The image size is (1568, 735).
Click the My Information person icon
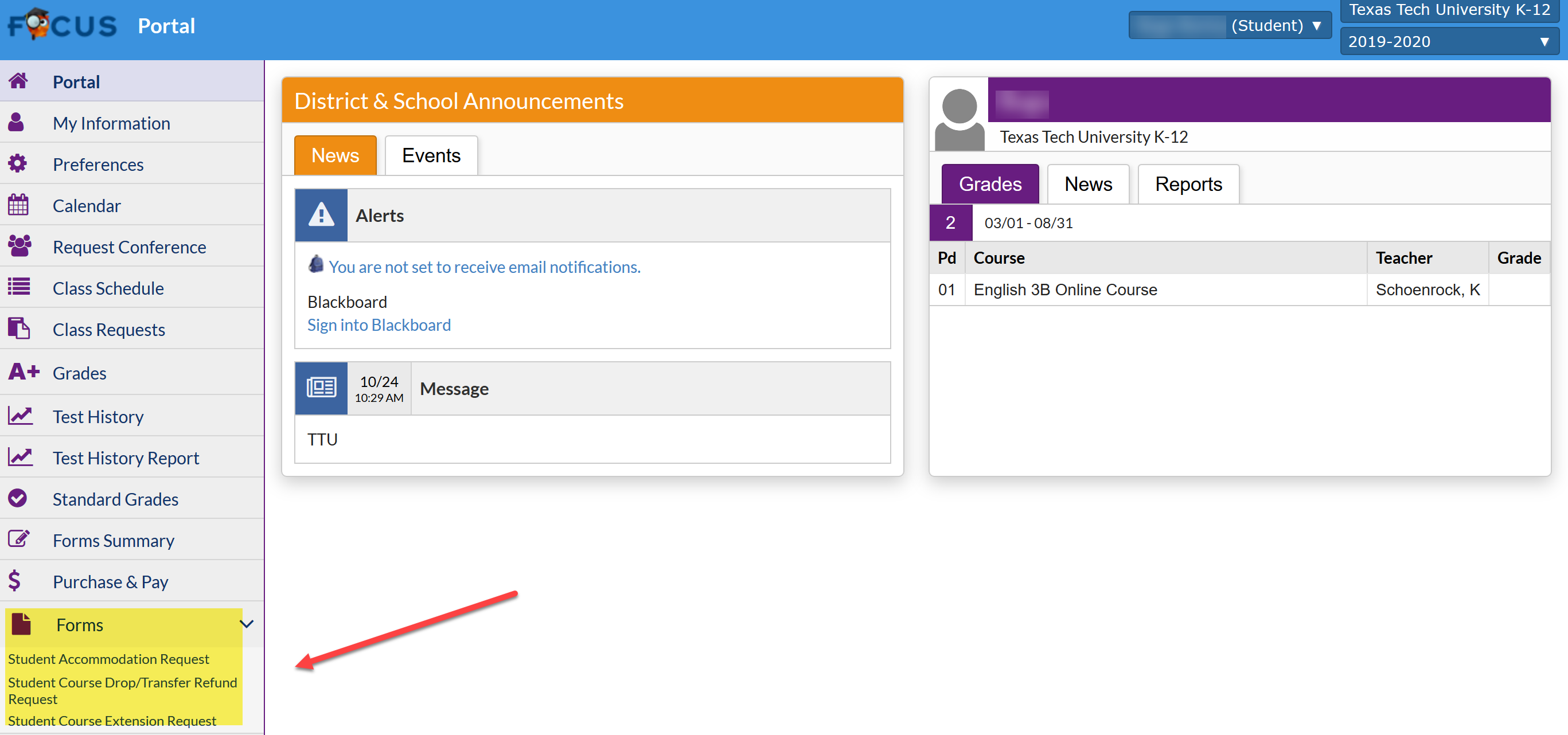[x=17, y=122]
